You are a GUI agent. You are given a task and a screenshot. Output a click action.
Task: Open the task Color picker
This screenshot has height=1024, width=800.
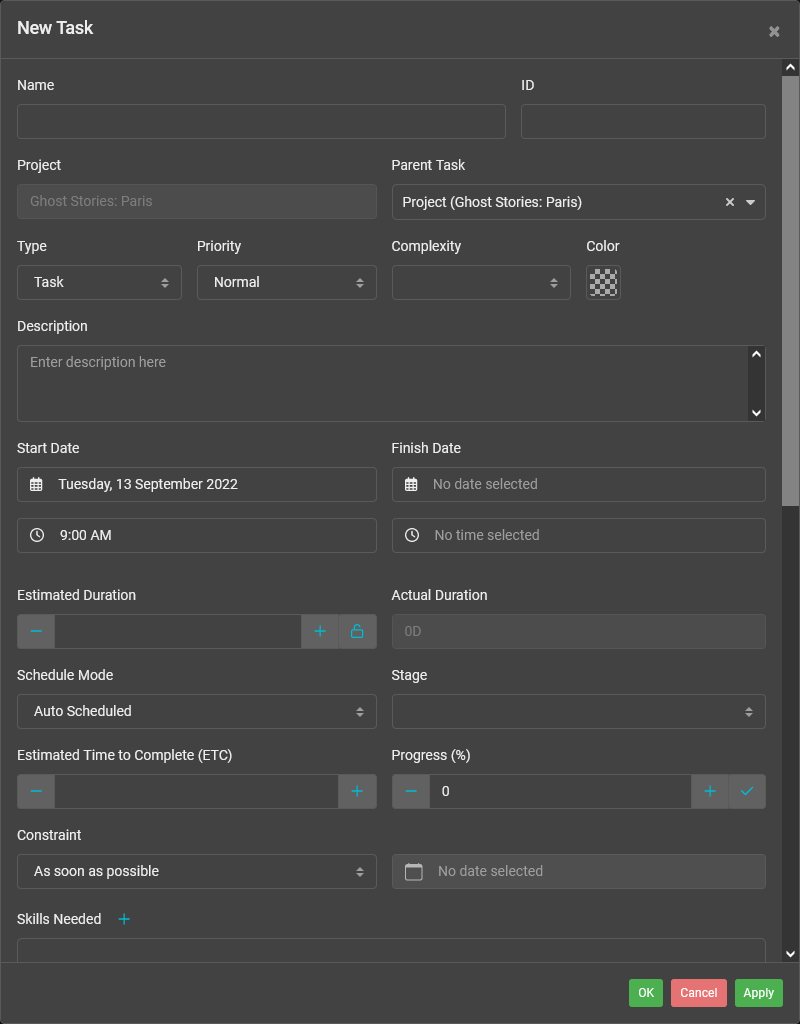pos(603,282)
